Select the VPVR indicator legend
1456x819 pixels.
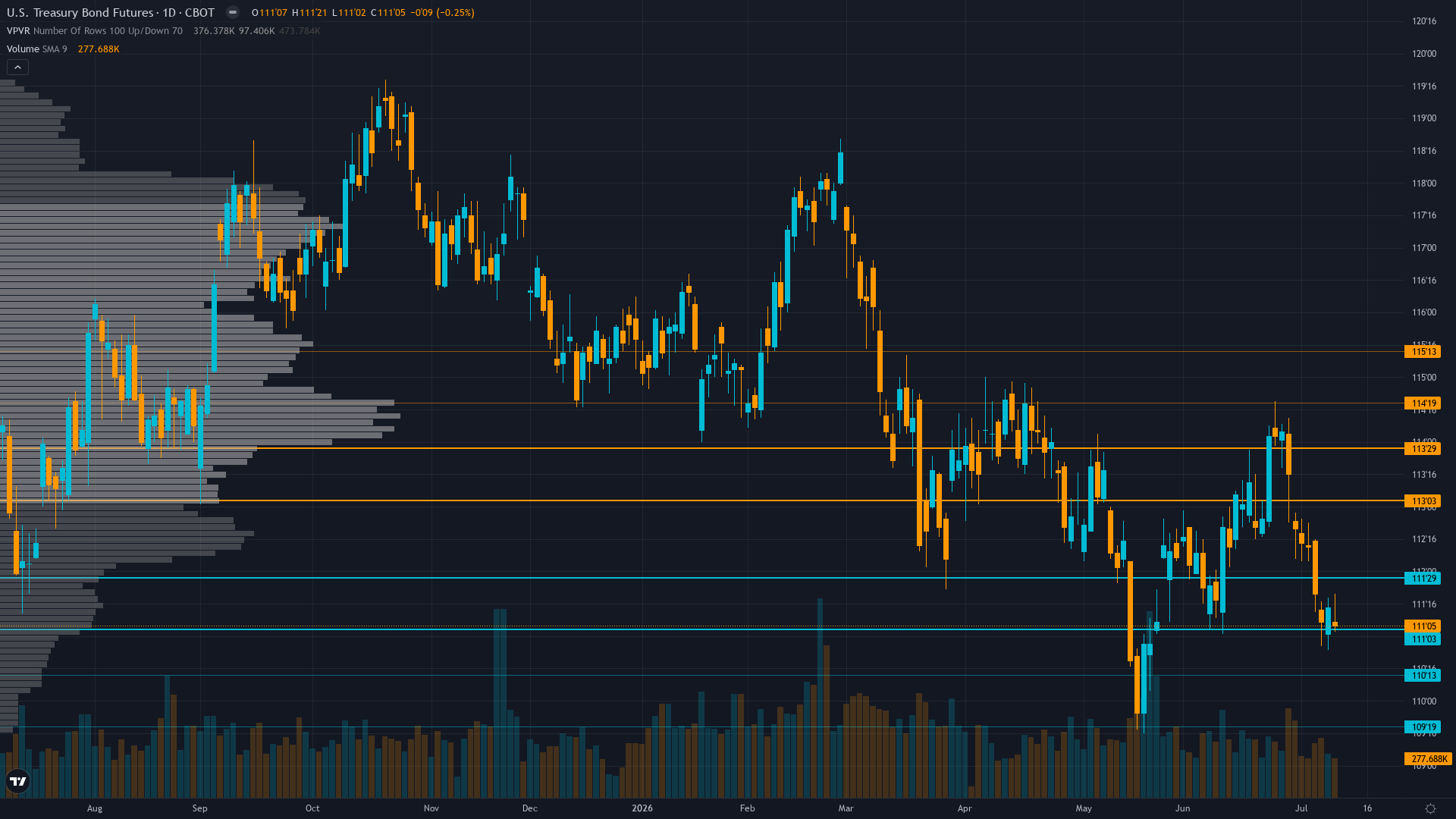pyautogui.click(x=95, y=31)
